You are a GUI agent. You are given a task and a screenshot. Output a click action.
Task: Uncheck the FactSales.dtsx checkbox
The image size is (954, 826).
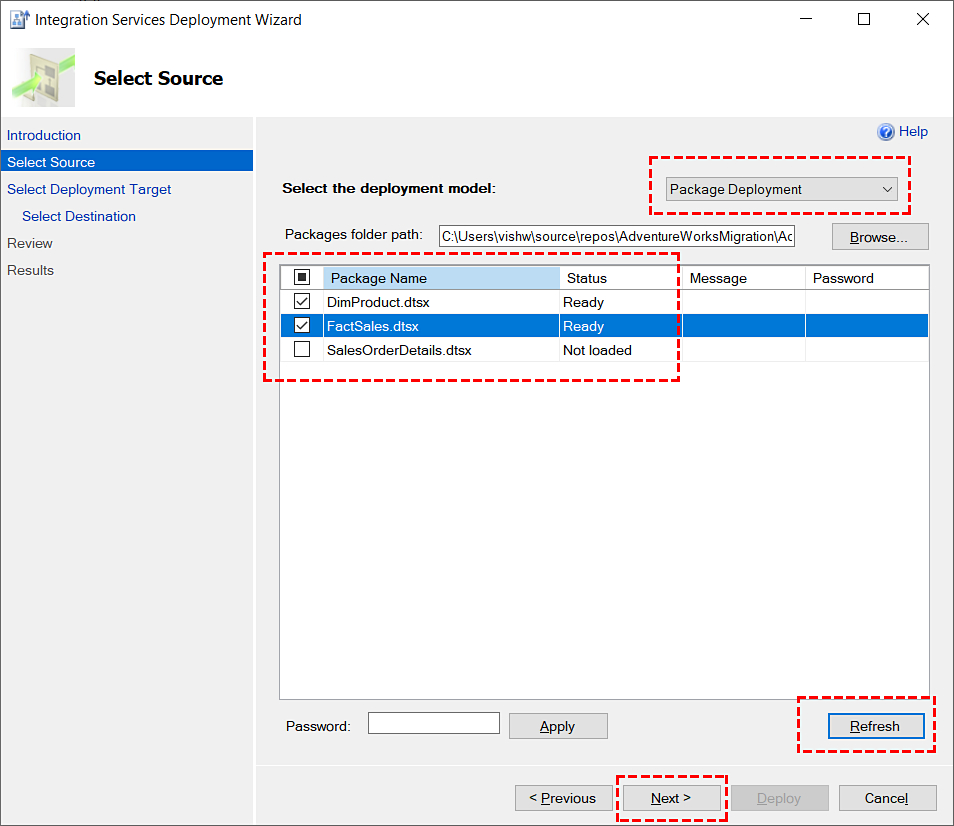[x=302, y=325]
